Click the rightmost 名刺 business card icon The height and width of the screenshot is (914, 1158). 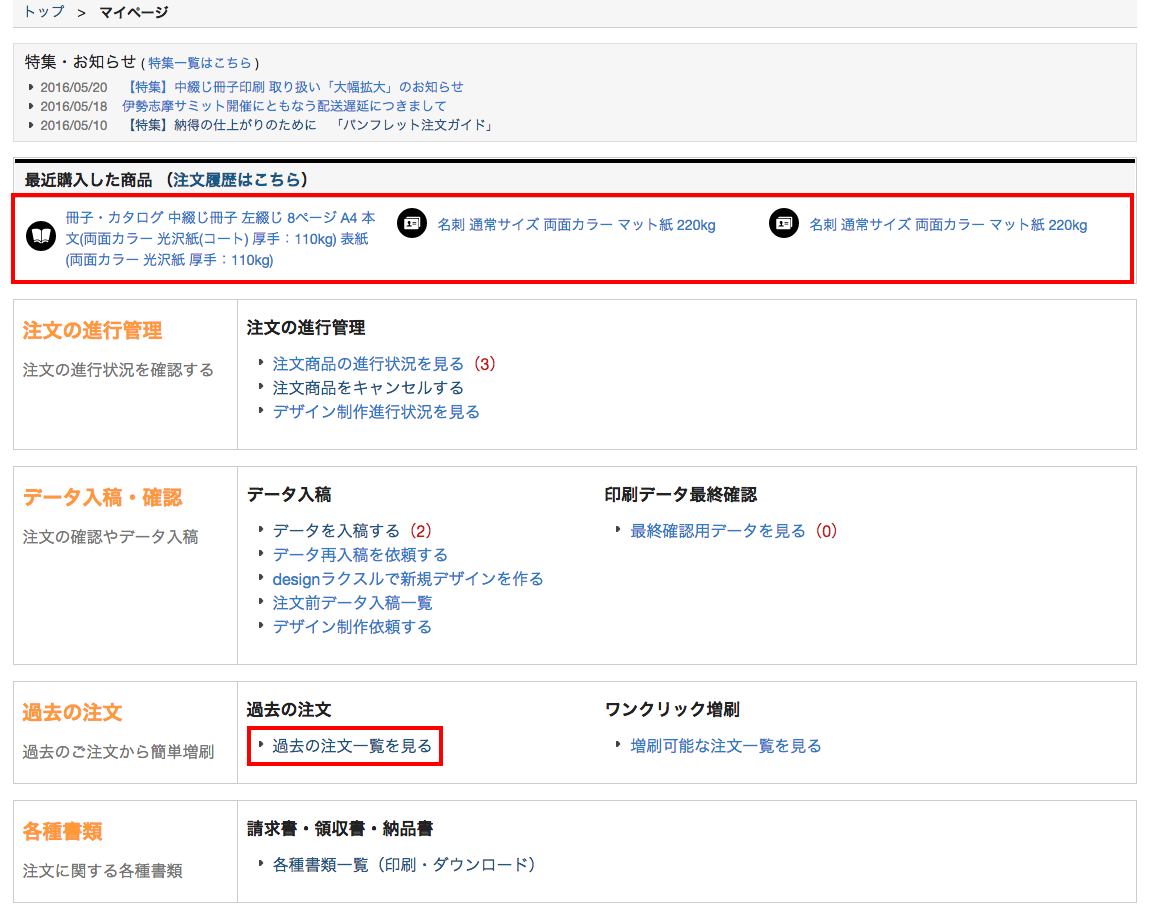783,224
